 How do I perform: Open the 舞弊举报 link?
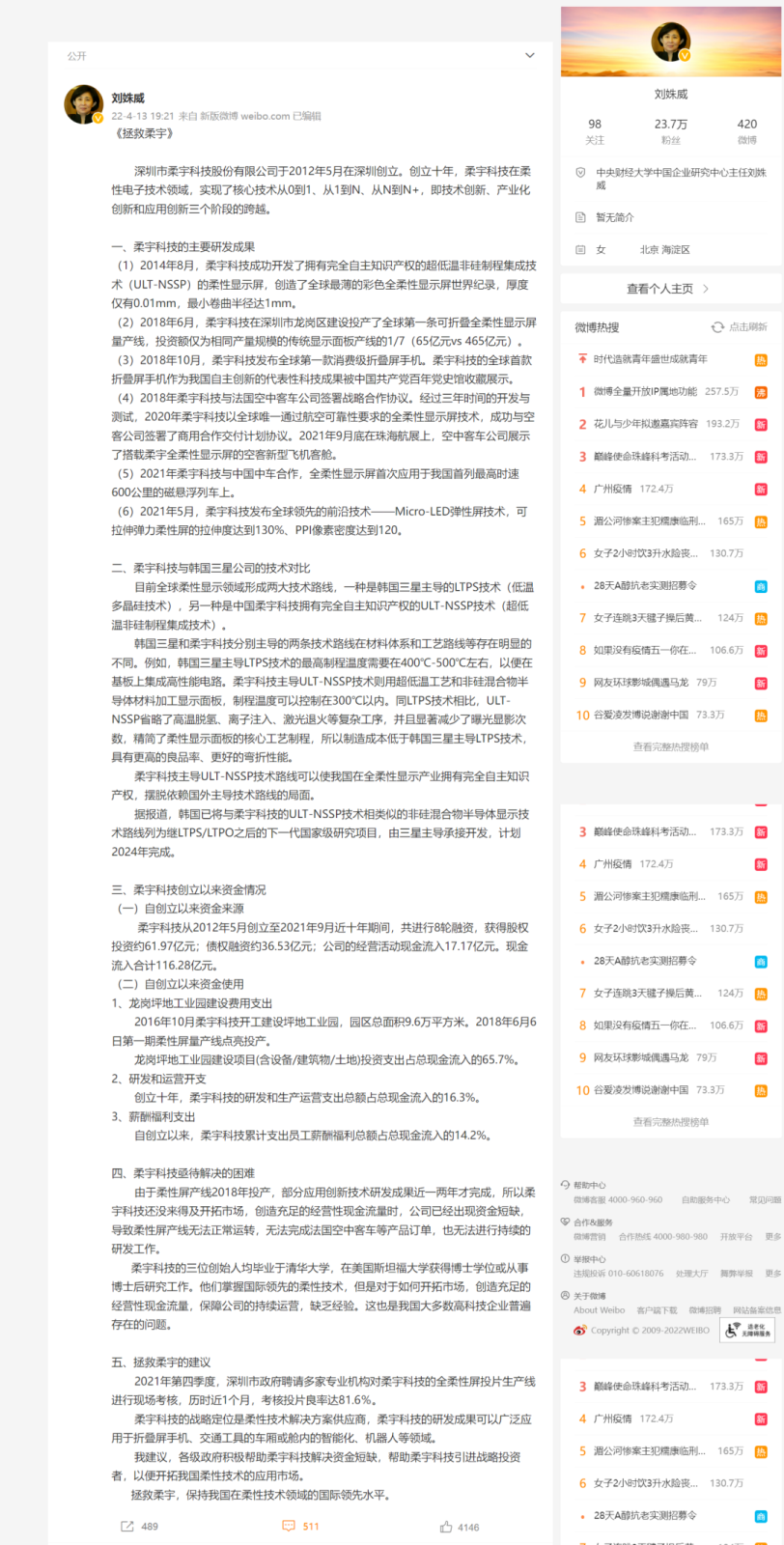[737, 1274]
